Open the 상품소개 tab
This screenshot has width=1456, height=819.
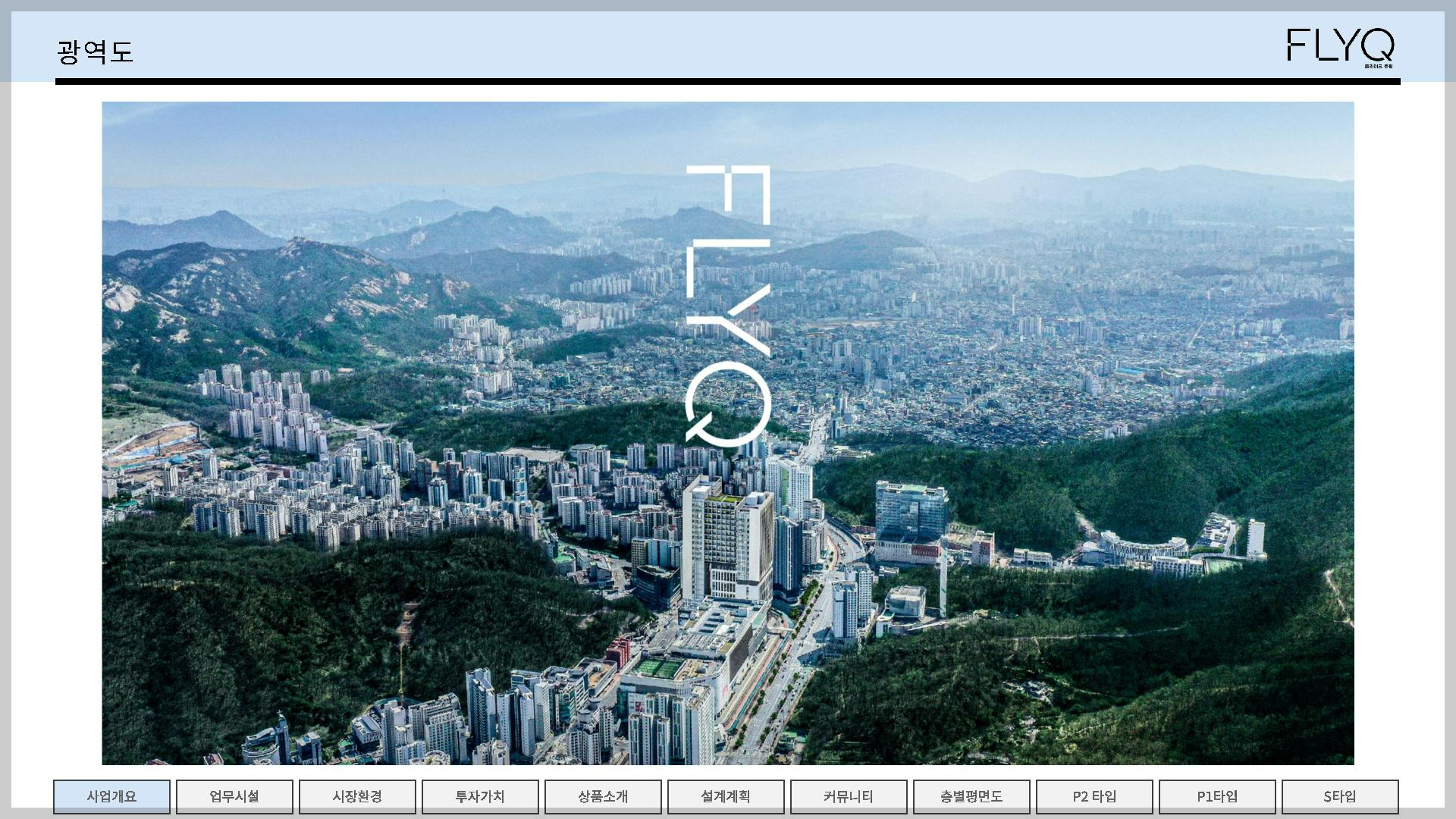tap(603, 796)
